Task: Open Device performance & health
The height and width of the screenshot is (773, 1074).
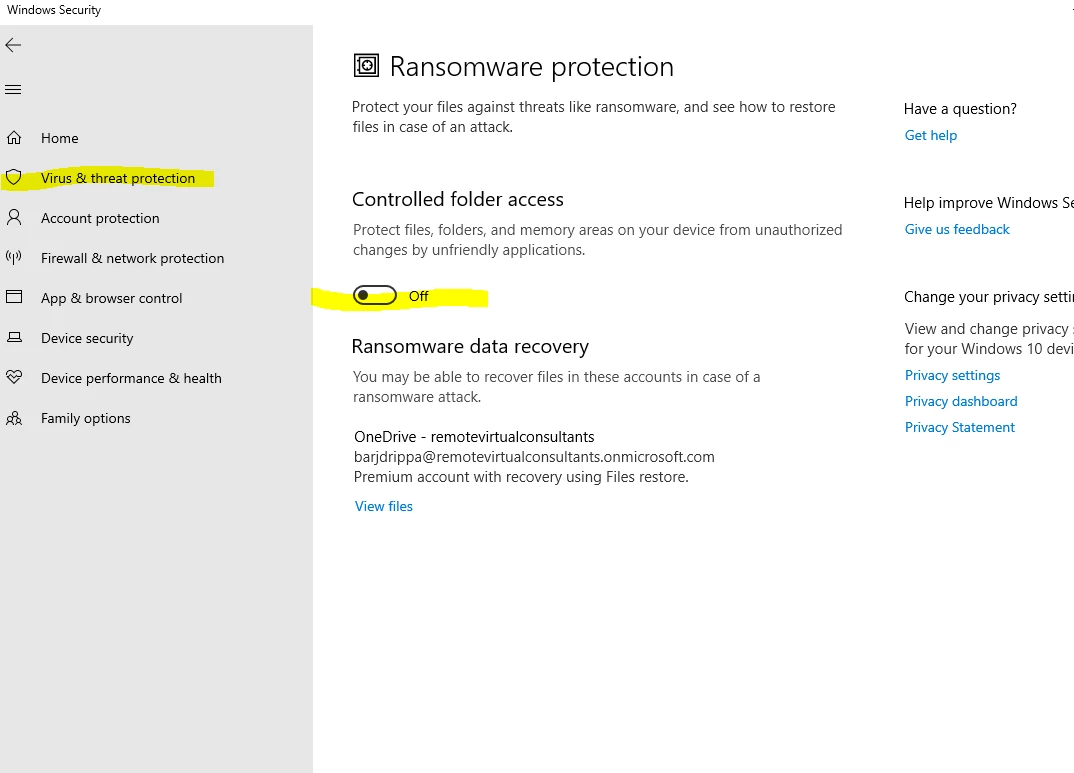Action: pyautogui.click(x=132, y=378)
